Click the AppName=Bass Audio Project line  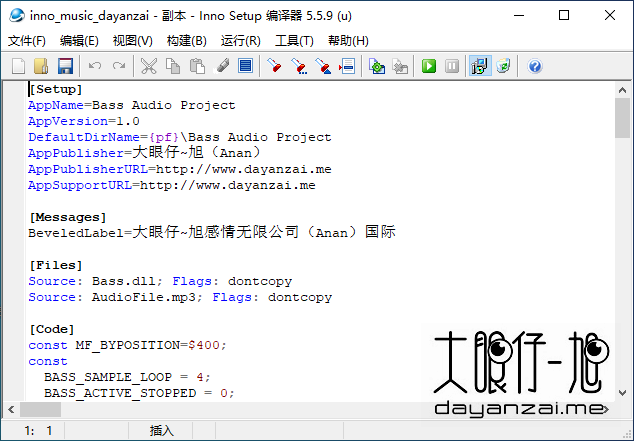click(131, 106)
